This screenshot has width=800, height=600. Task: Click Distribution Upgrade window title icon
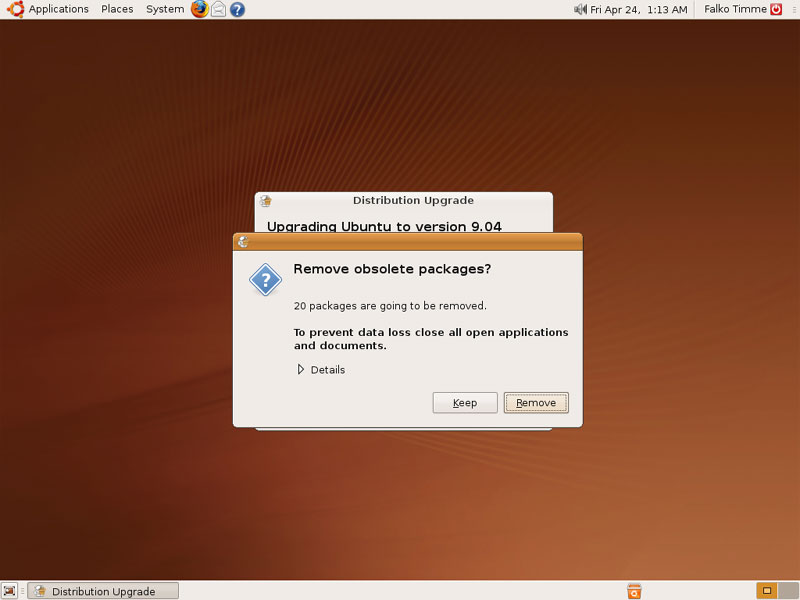[265, 201]
